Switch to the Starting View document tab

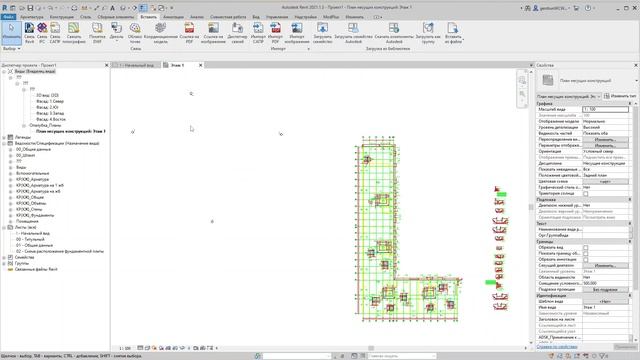[136, 65]
